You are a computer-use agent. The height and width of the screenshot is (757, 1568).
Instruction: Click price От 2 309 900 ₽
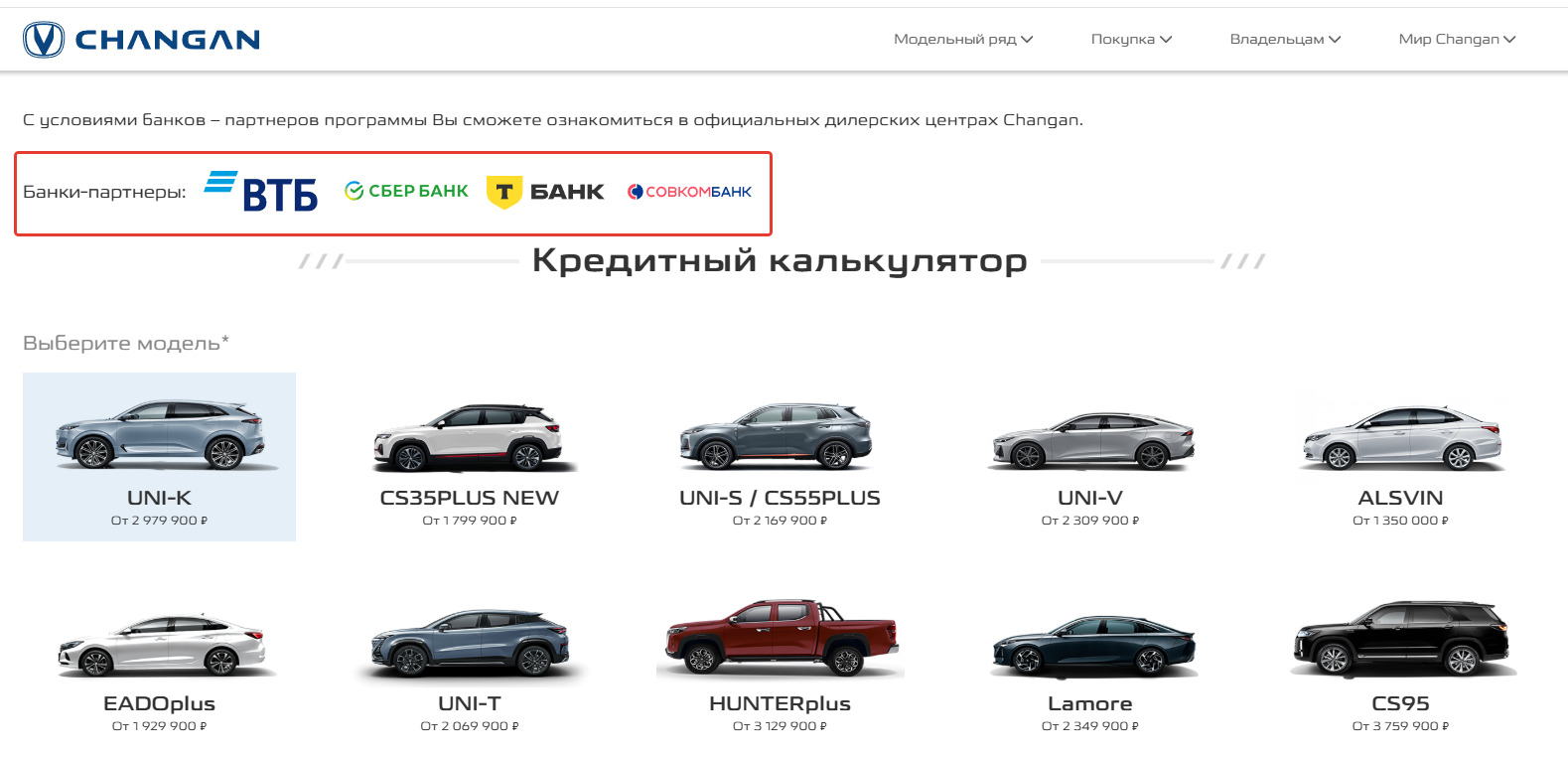[x=1090, y=521]
